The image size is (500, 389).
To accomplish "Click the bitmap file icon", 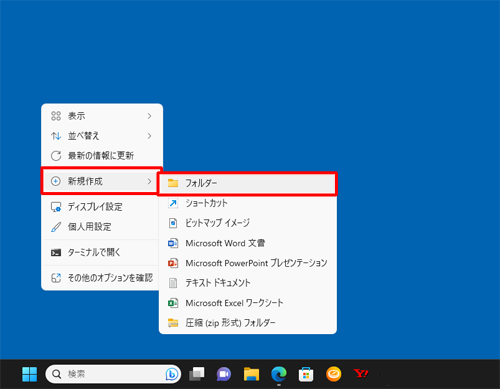I will pos(173,223).
